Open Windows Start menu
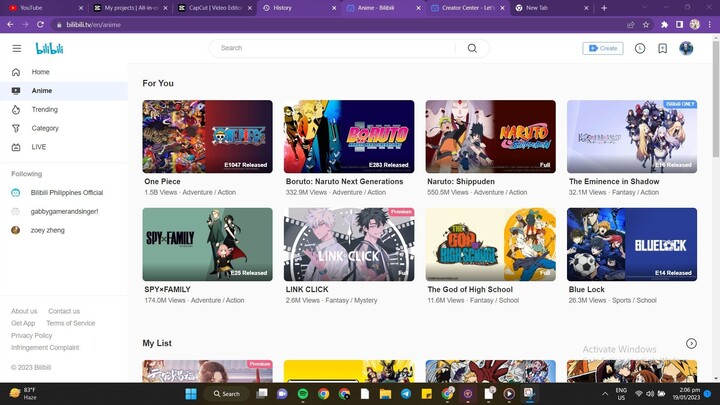 (x=191, y=394)
